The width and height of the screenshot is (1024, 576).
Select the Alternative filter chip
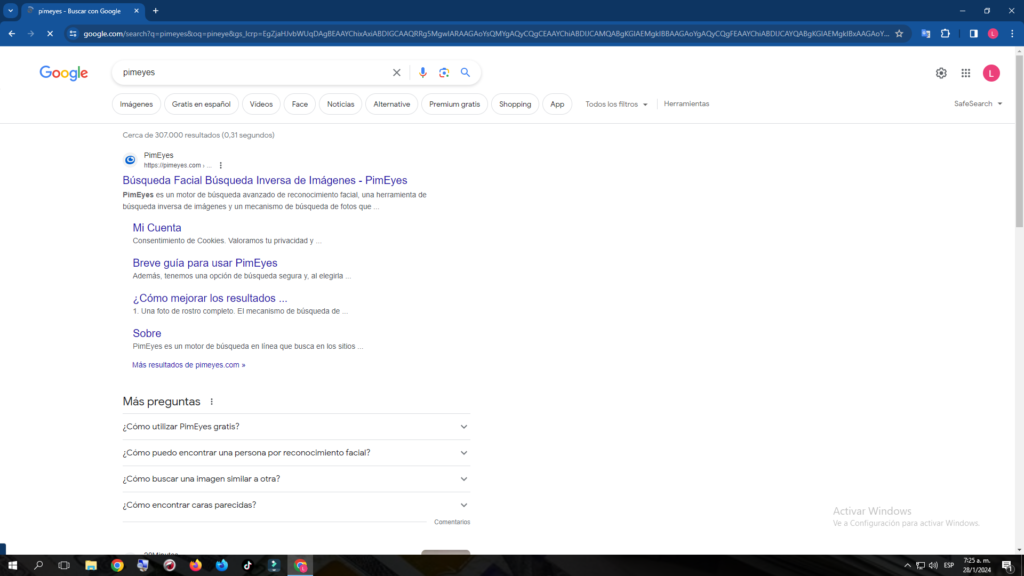pos(392,104)
